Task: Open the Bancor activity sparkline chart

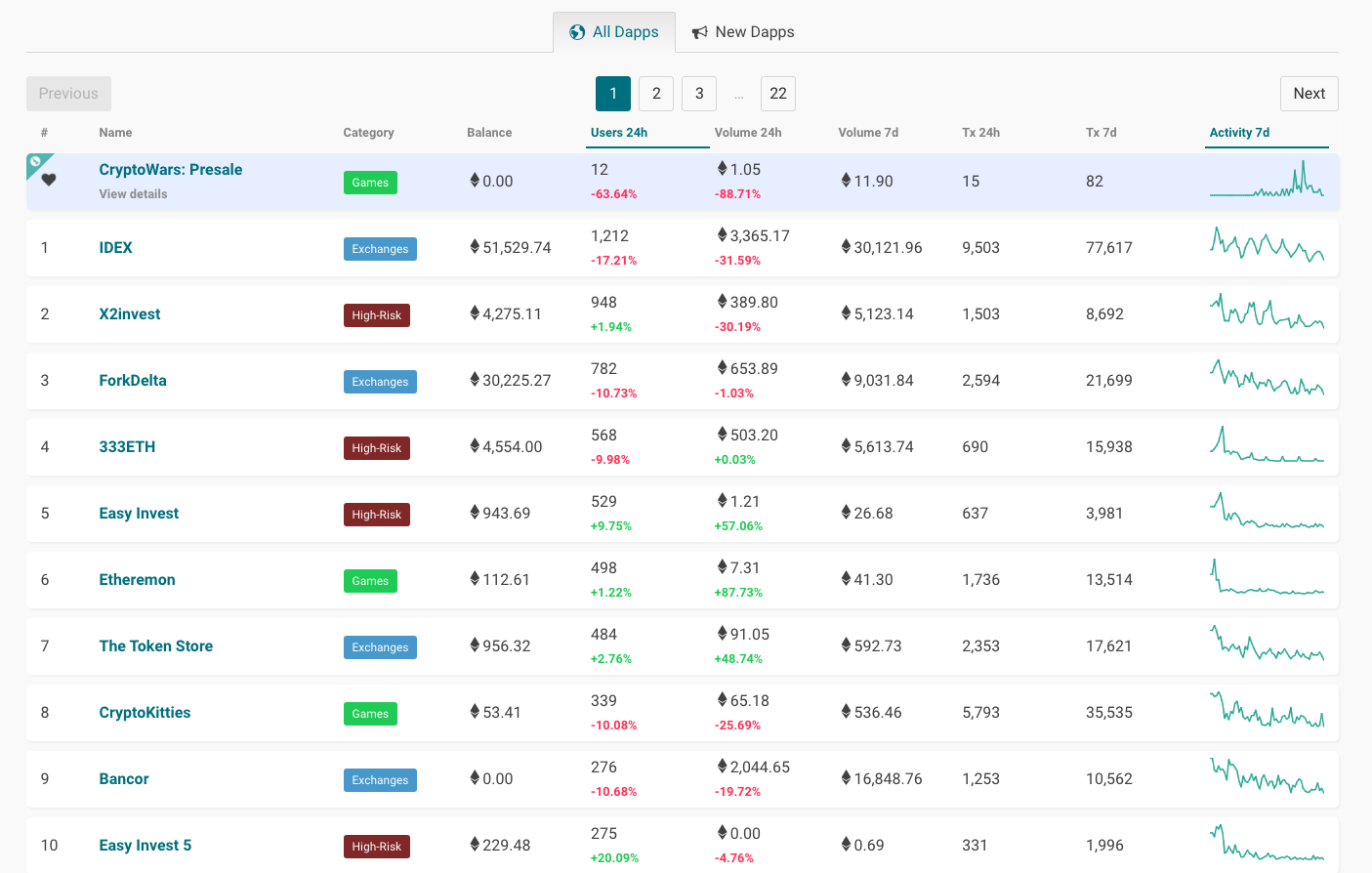Action: [1267, 775]
